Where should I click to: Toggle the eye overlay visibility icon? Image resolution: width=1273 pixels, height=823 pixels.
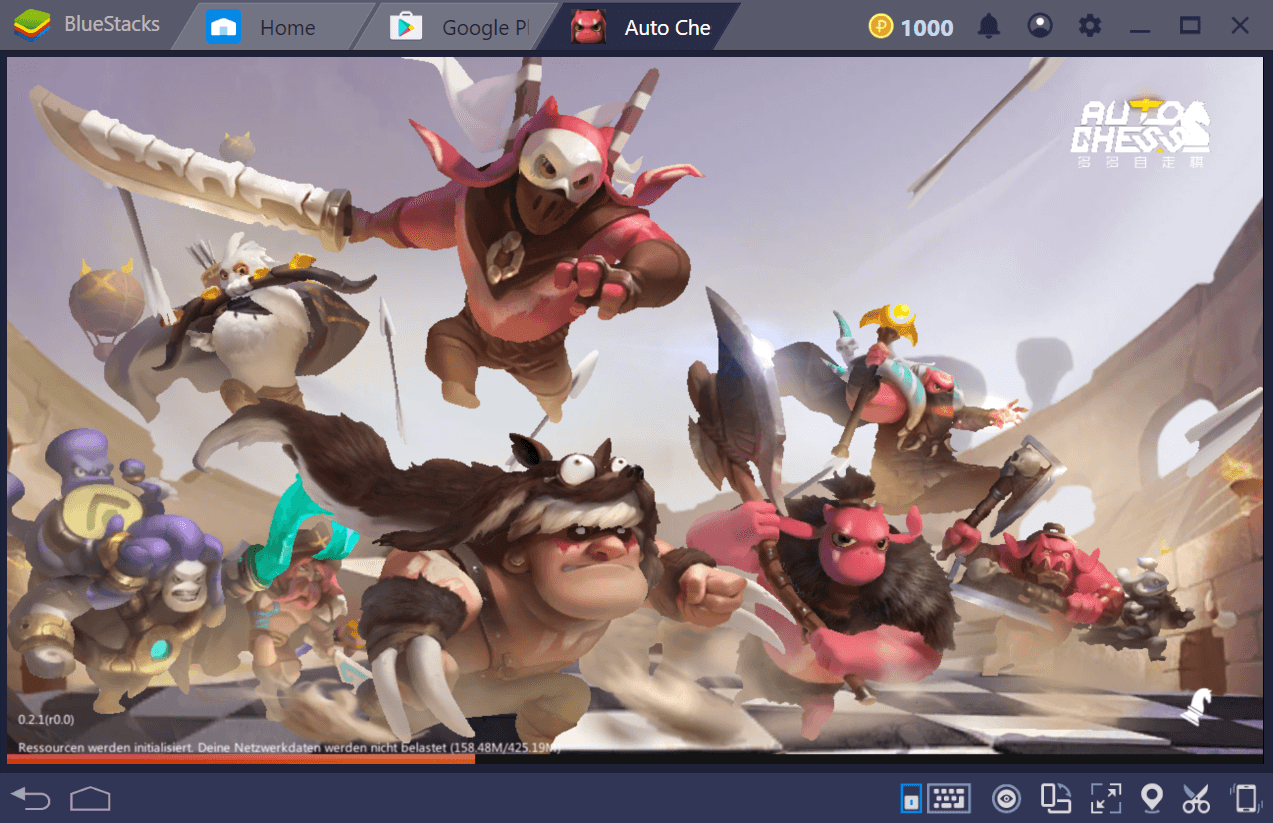(x=1006, y=798)
